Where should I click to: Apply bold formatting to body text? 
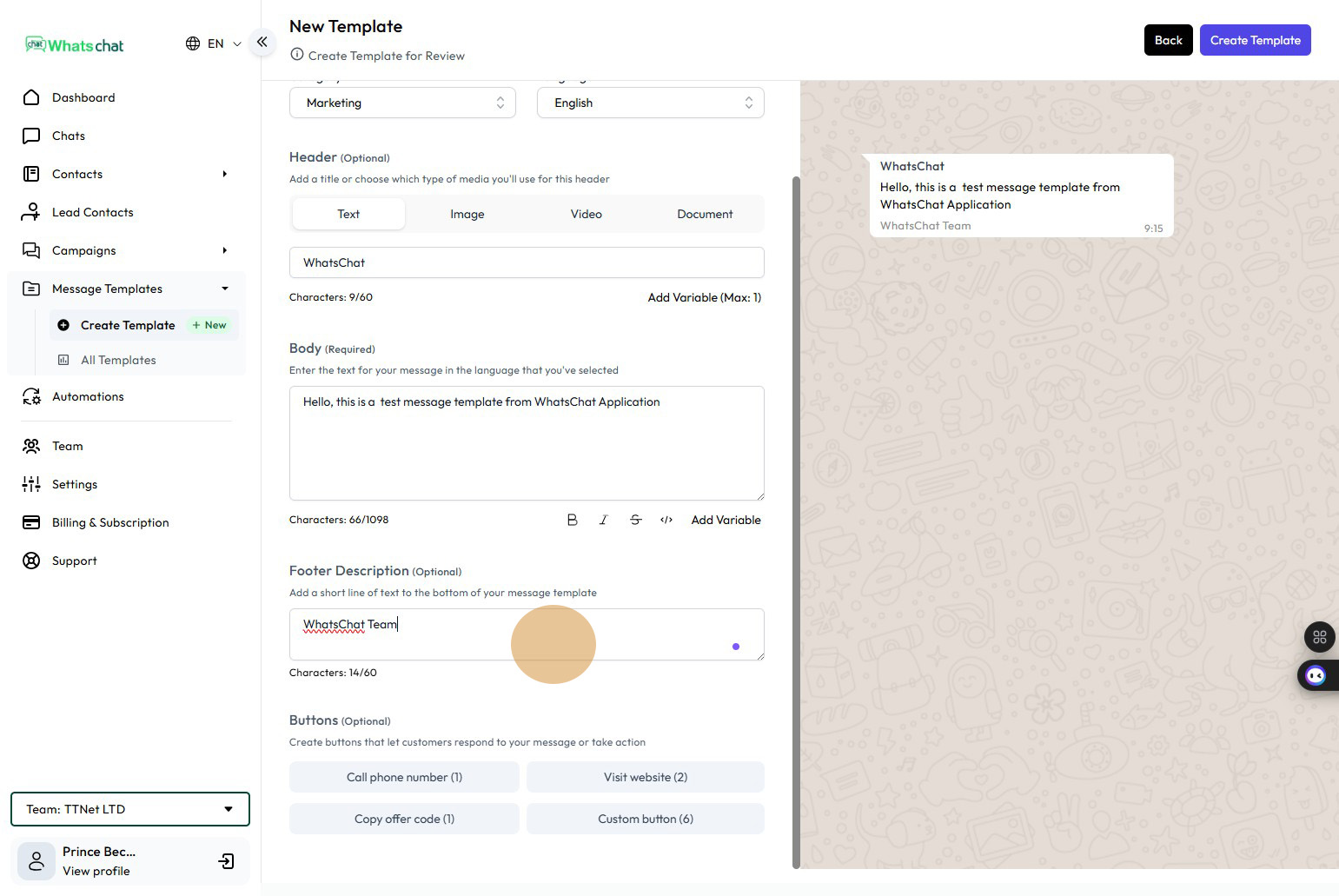point(572,520)
